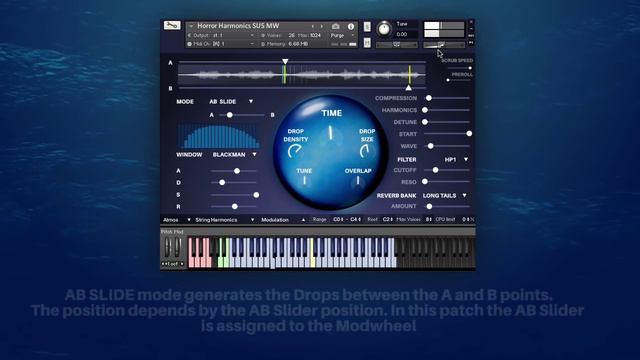640x360 pixels.
Task: Click the Tune knob
Action: (383, 29)
